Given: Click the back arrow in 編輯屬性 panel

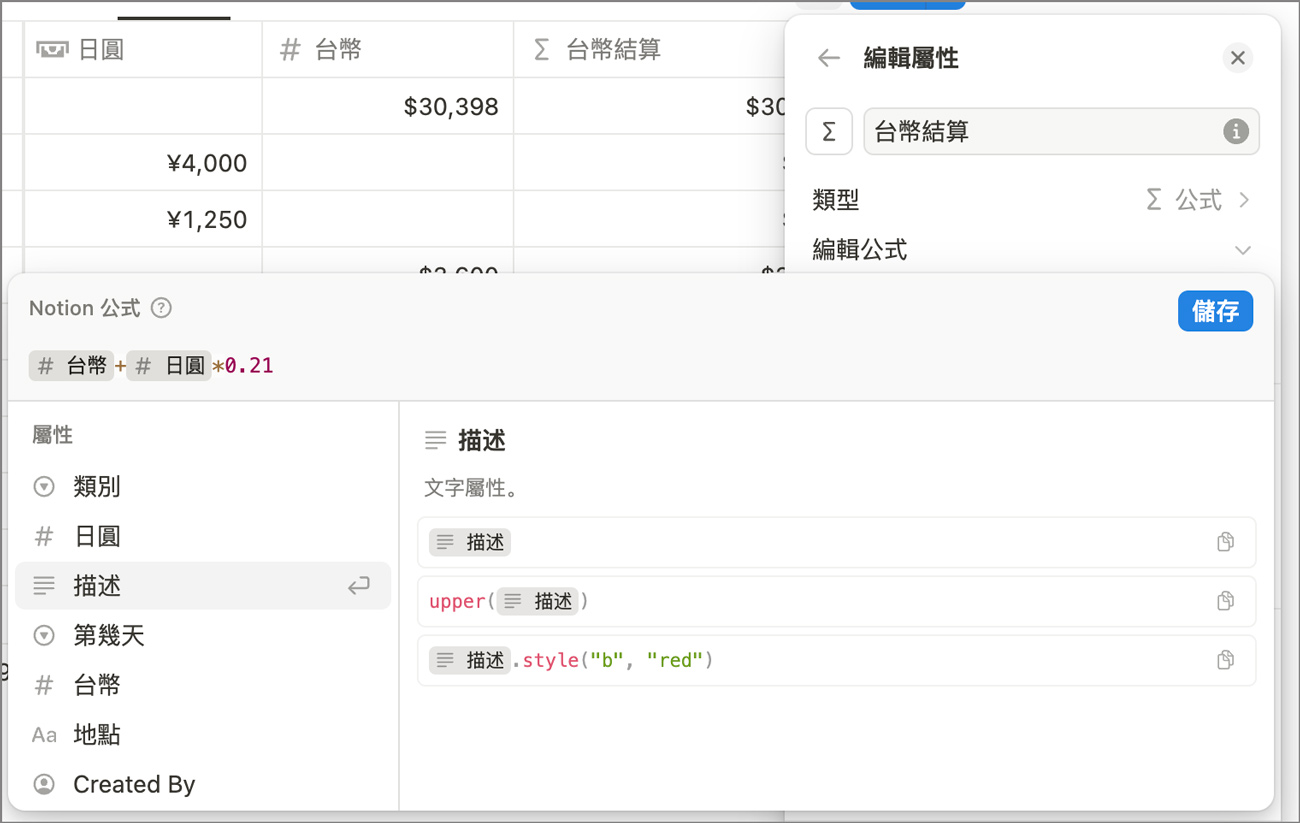Looking at the screenshot, I should 828,58.
